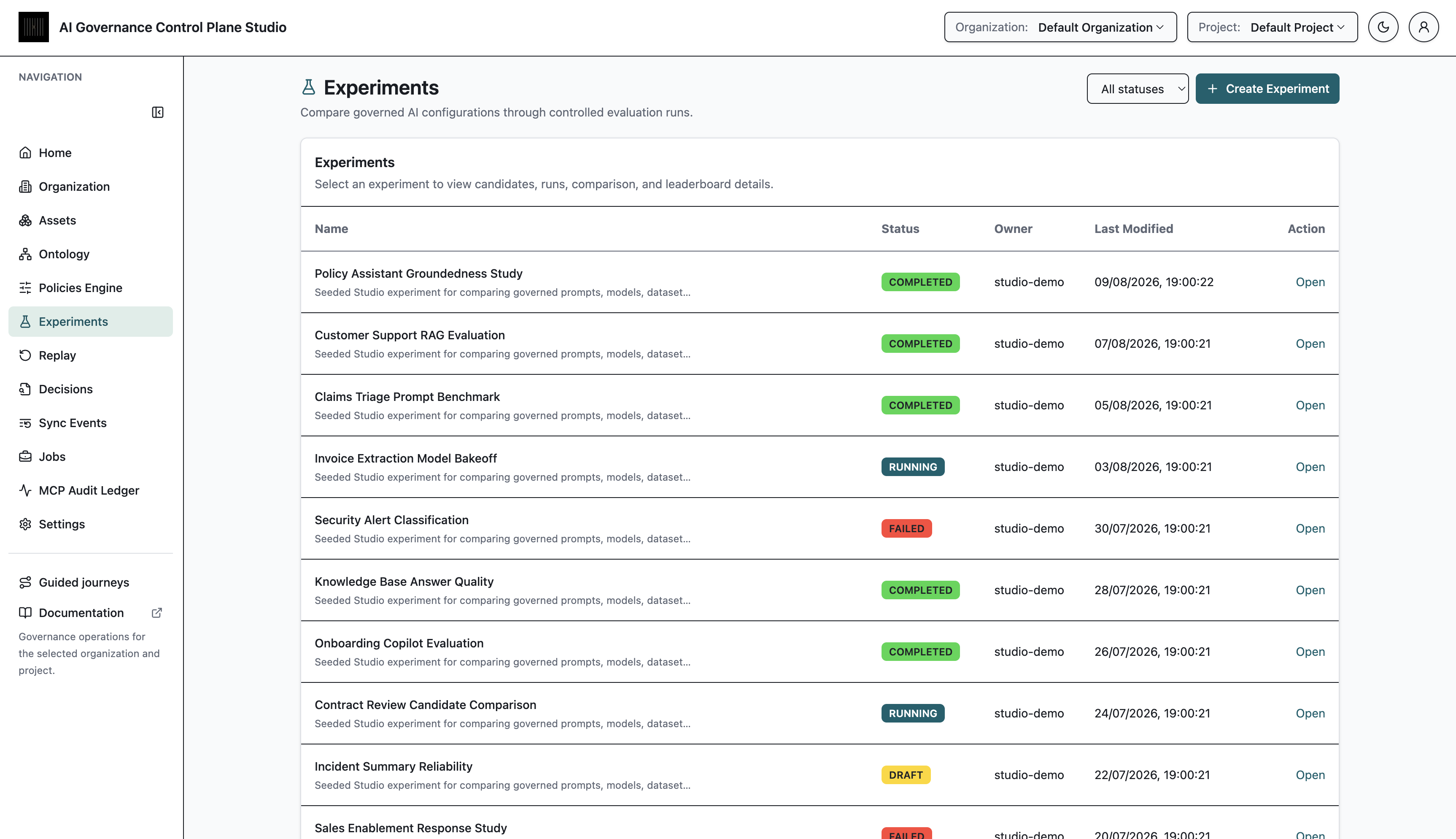Open the Documentation external link icon
Image resolution: width=1456 pixels, height=839 pixels.
pos(156,612)
